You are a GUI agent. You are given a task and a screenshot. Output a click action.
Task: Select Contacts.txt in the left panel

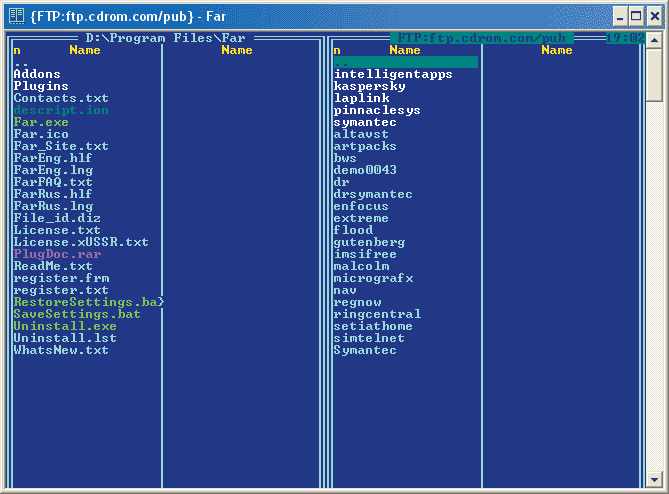61,98
